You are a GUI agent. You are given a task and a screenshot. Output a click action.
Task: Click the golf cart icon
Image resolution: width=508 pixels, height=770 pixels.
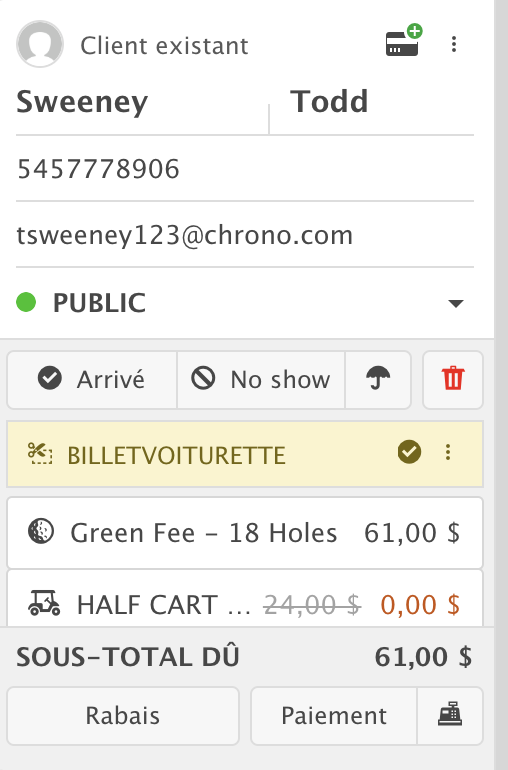click(44, 604)
